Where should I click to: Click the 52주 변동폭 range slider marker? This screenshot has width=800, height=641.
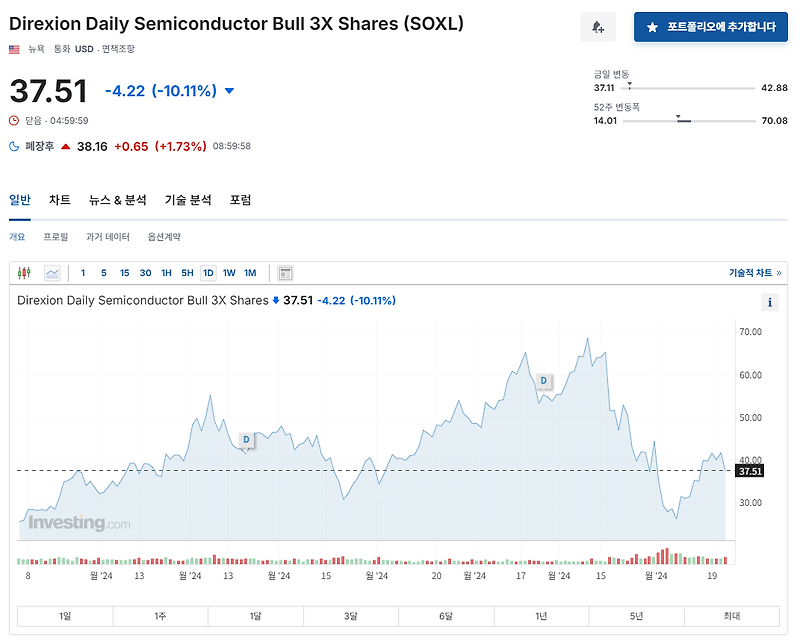pyautogui.click(x=683, y=120)
